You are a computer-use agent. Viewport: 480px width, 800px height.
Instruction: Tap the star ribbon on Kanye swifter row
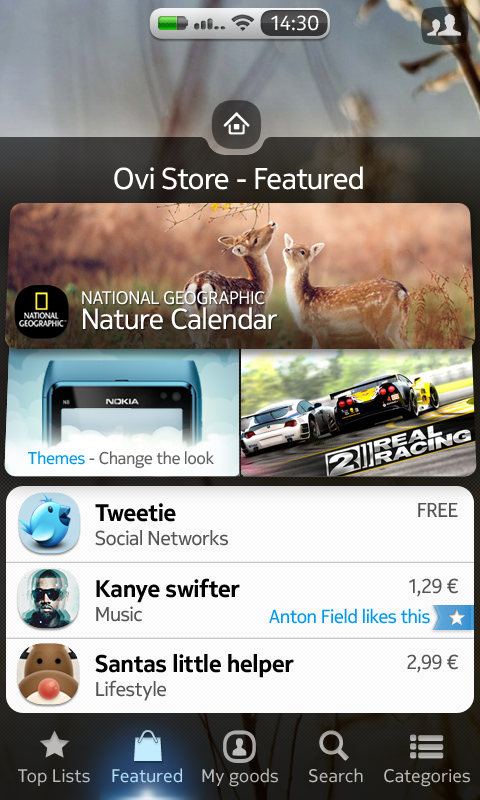click(454, 617)
